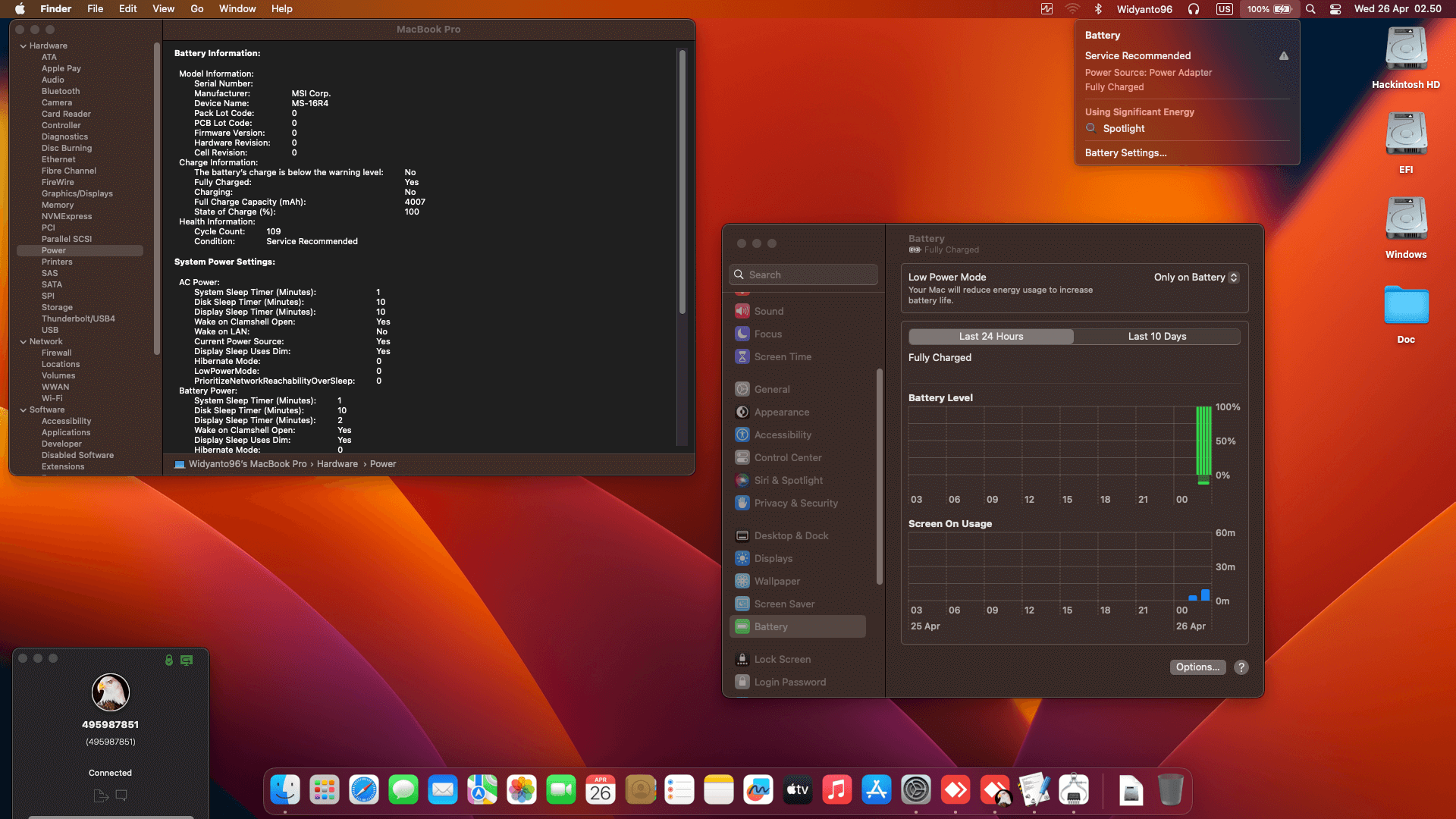Image resolution: width=1456 pixels, height=819 pixels.
Task: Click the green monitor icon in AnyDesk window
Action: coord(187,660)
